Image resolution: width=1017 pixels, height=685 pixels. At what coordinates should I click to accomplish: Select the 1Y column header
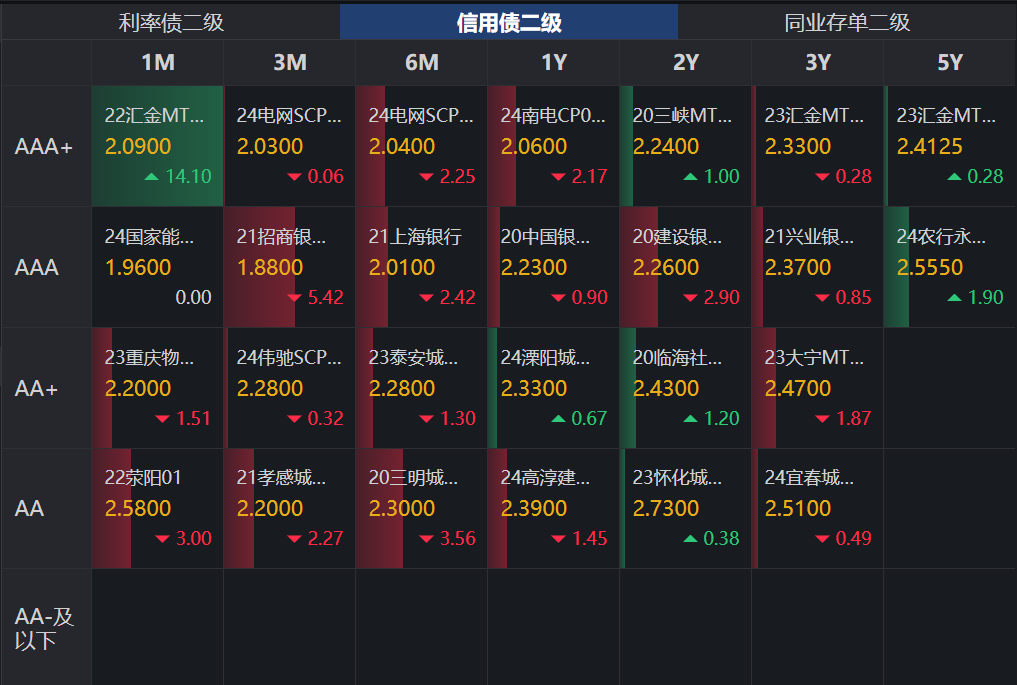553,62
